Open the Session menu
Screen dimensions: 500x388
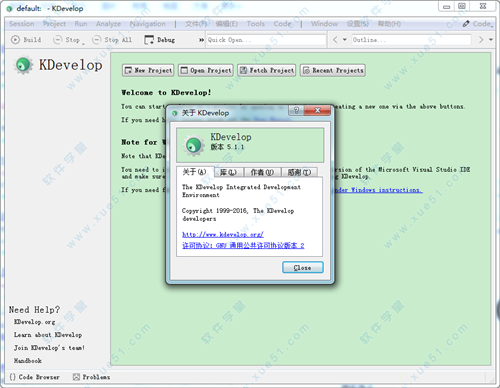(22, 24)
